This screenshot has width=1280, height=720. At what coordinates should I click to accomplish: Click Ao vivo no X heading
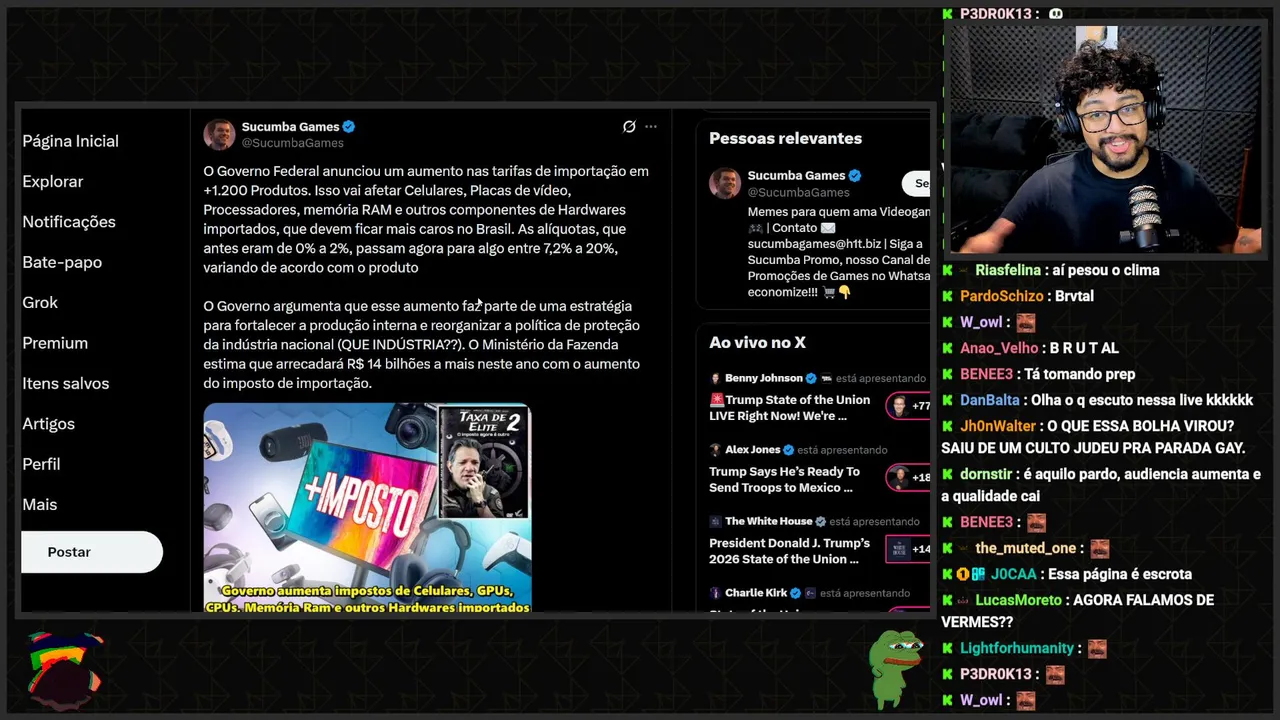tap(757, 342)
